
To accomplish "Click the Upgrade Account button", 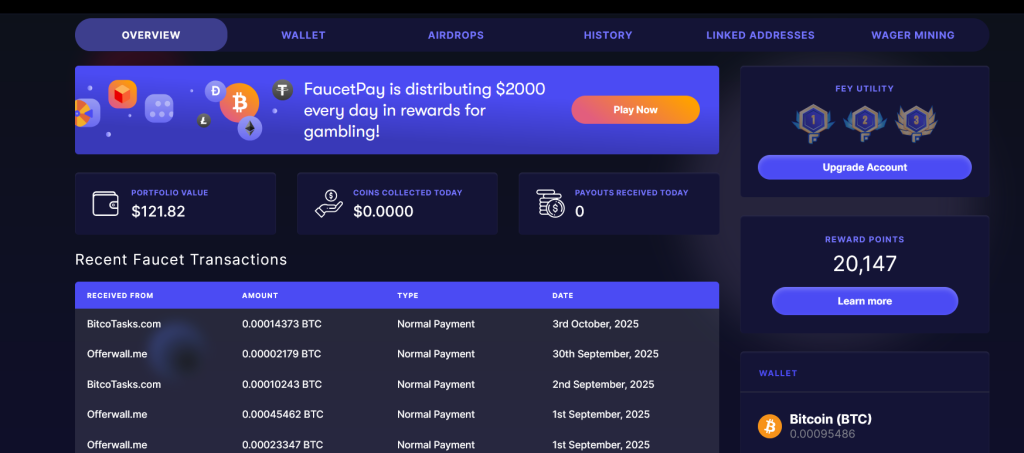I will pos(864,167).
